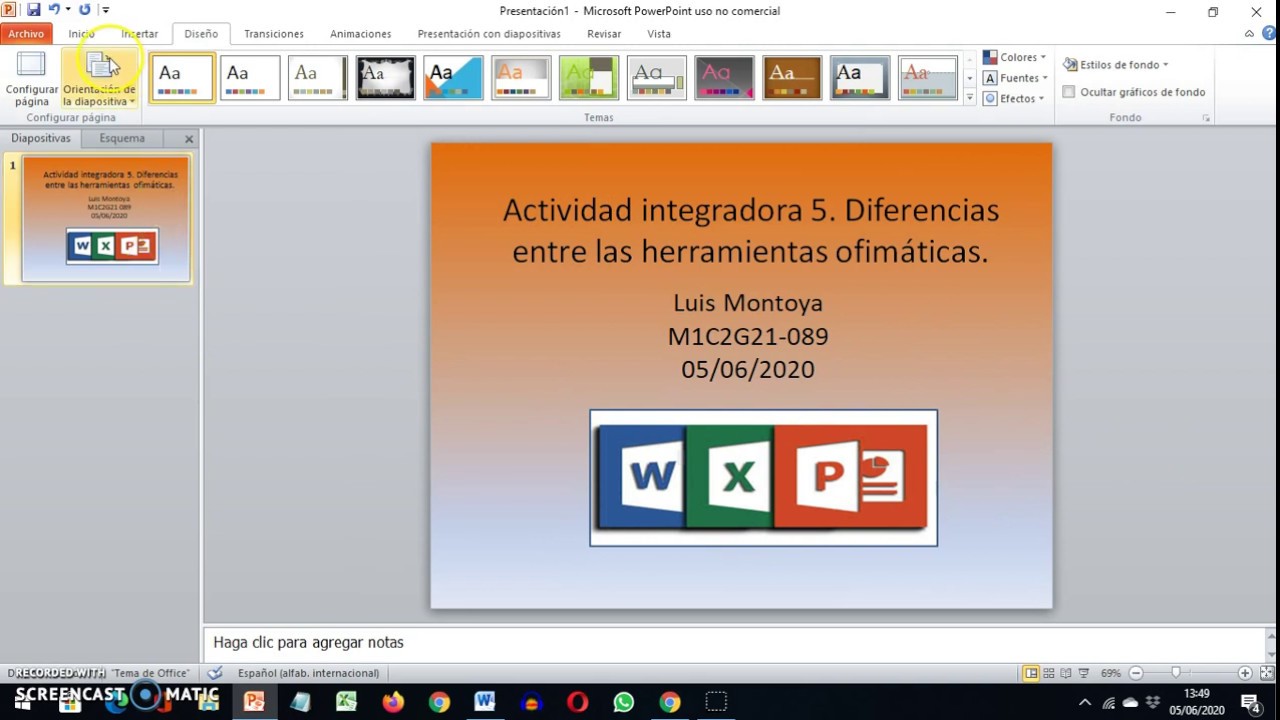Switch to Slide Sorter view in the status bar
This screenshot has height=720, width=1280.
[1049, 673]
